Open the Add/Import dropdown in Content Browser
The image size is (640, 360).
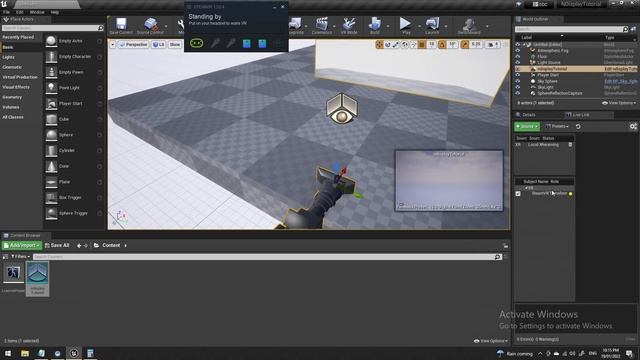(x=22, y=245)
